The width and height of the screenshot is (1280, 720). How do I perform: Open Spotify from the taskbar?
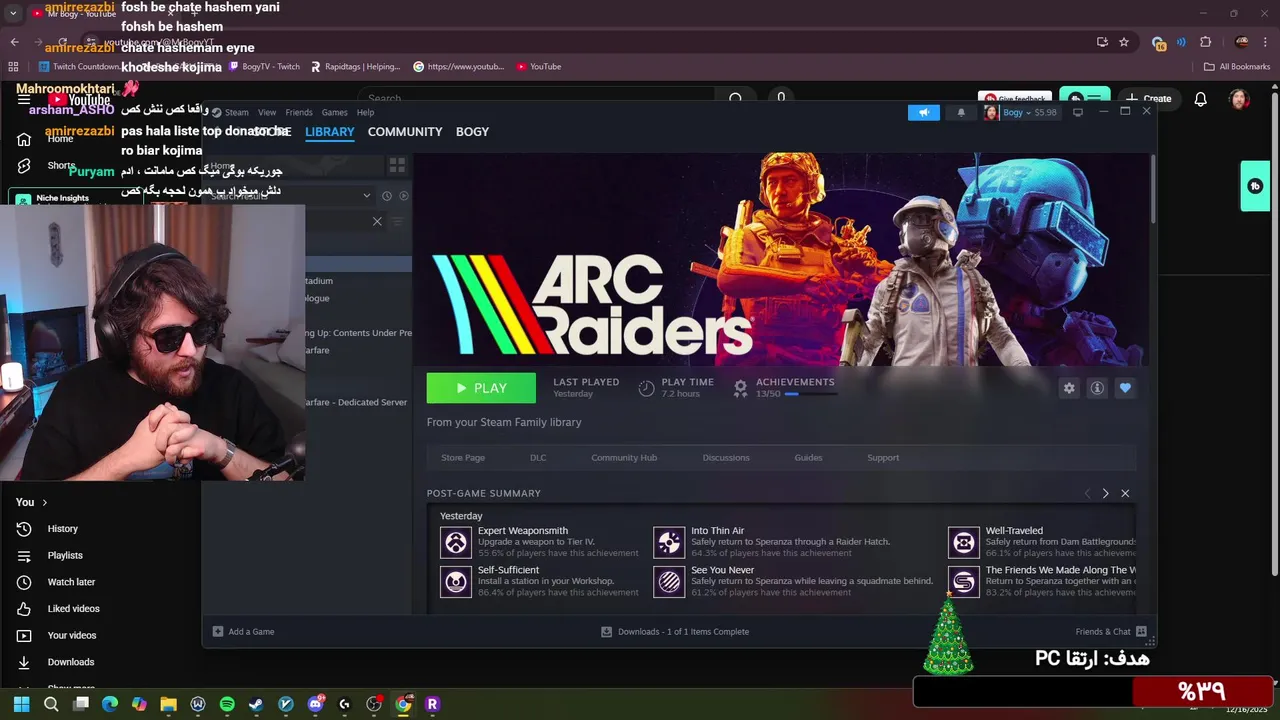point(227,704)
